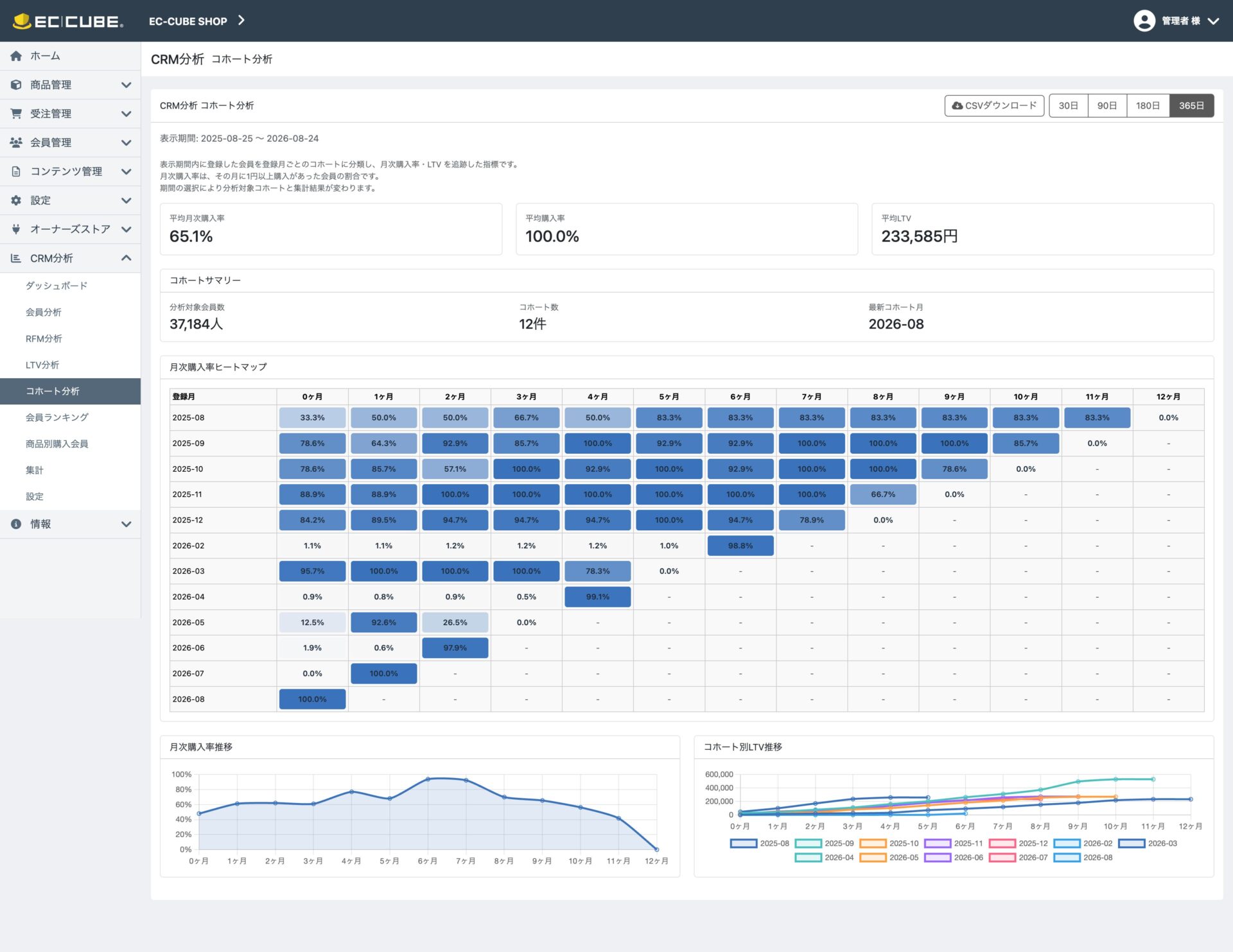Switch the period to 90日
Screen dimensions: 1233x952
click(1107, 106)
